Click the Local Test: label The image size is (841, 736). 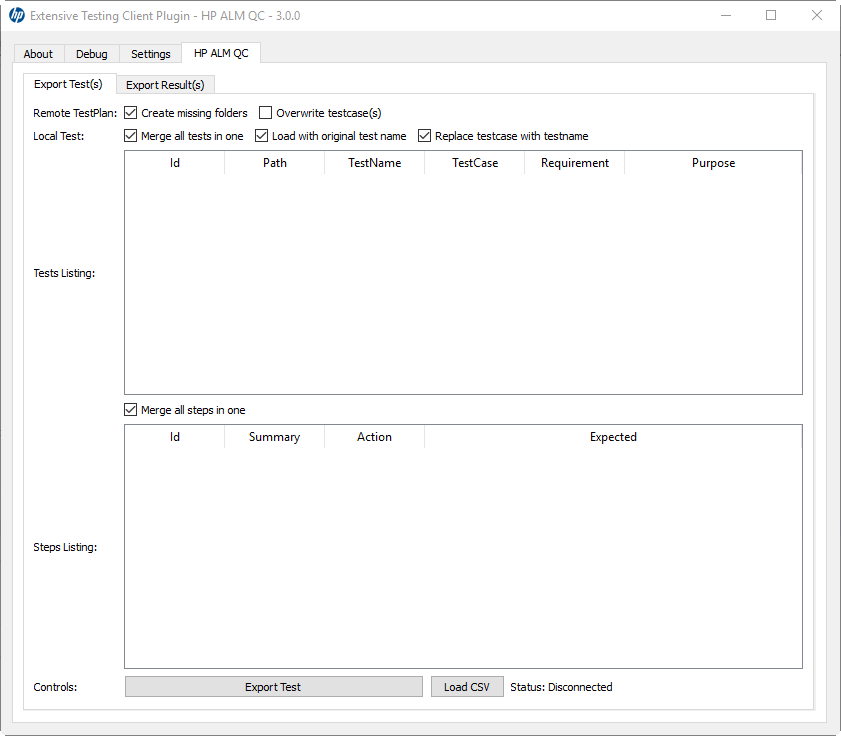click(x=58, y=136)
